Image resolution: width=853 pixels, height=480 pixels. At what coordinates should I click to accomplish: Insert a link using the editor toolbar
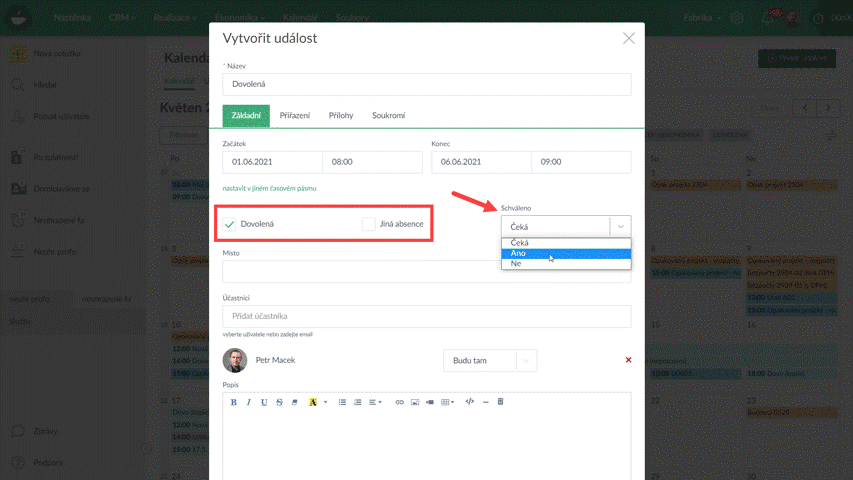(x=400, y=402)
